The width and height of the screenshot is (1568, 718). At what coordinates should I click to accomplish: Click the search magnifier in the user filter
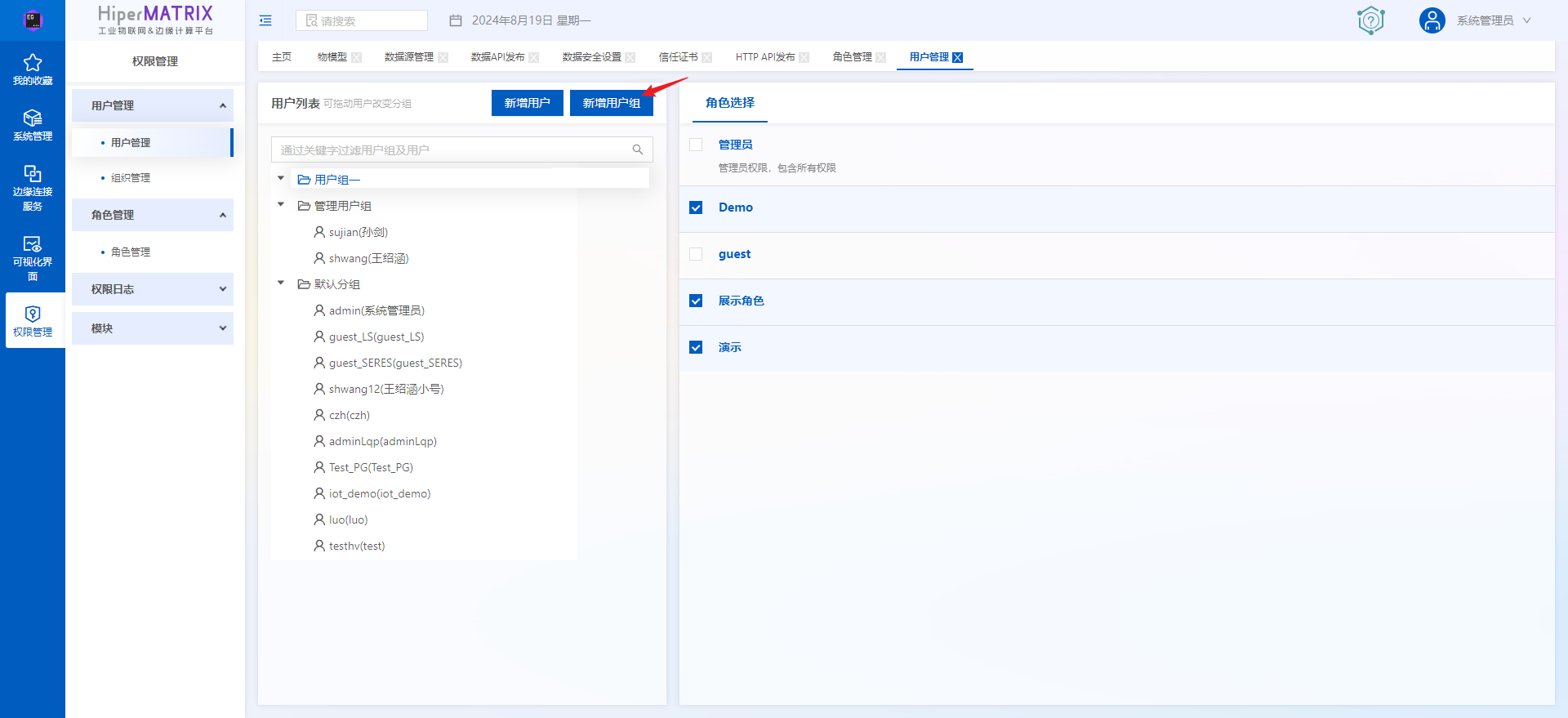638,149
